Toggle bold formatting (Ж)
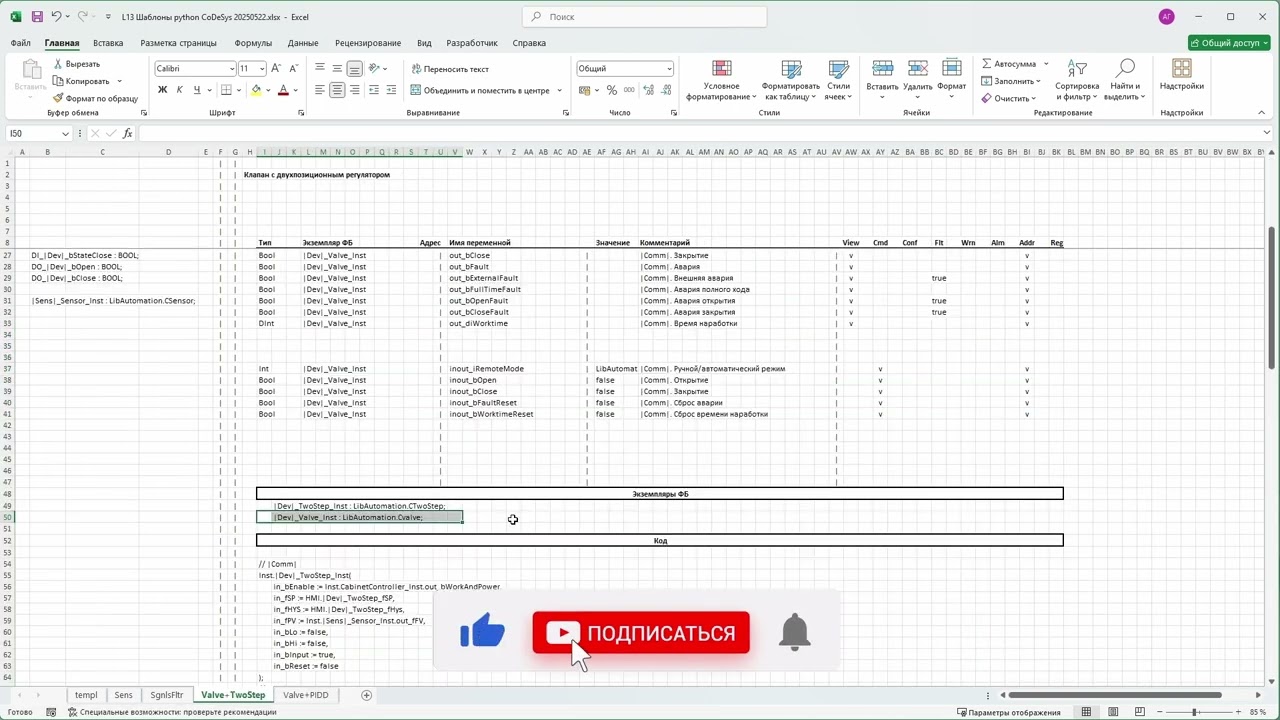This screenshot has height=720, width=1280. coord(162,90)
